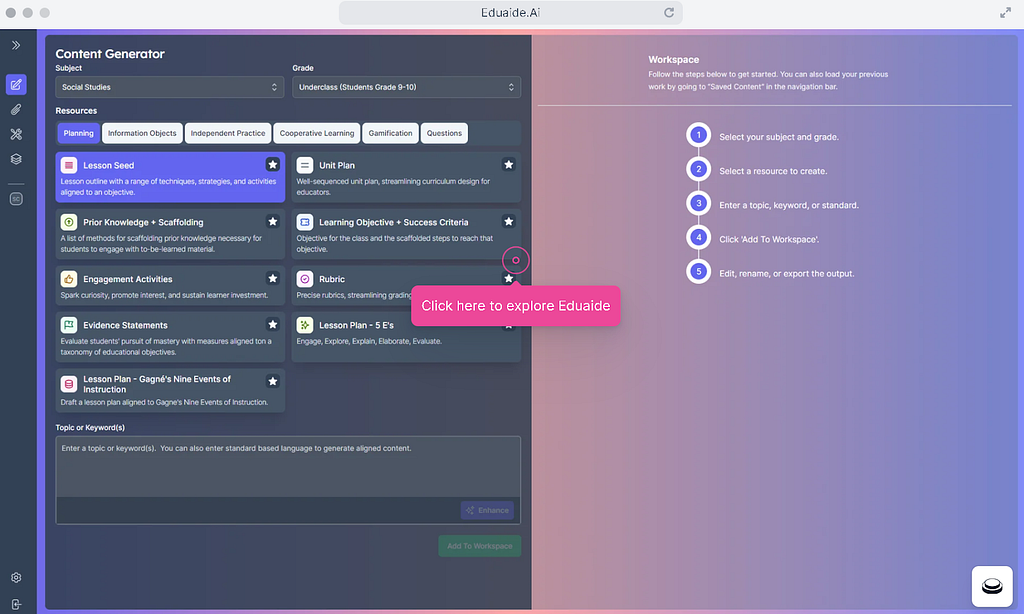Click Prior Knowledge + Scaffolding card icon
This screenshot has width=1024, height=614.
(69, 222)
